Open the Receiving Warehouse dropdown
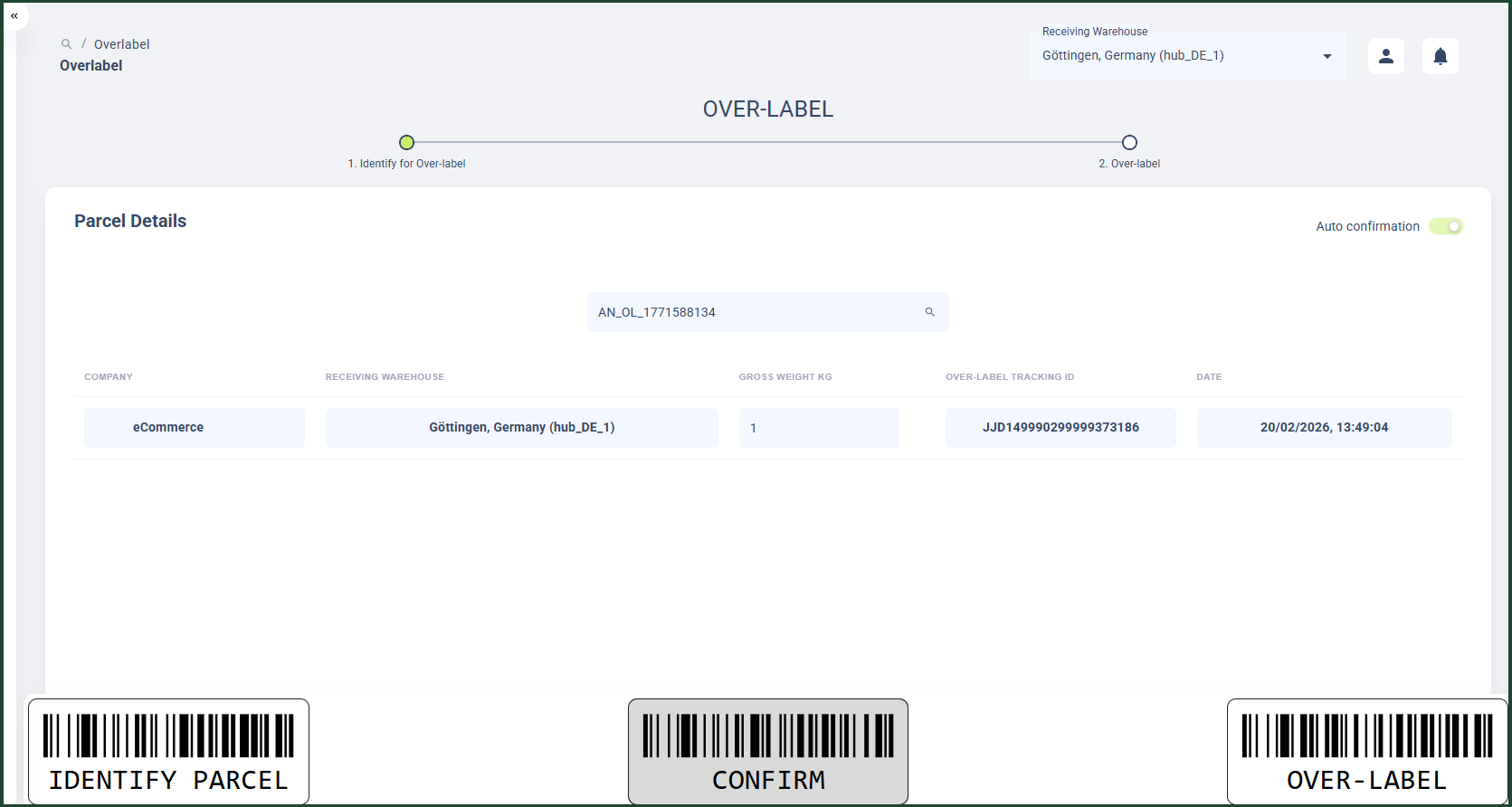Image resolution: width=1512 pixels, height=807 pixels. coord(1187,55)
